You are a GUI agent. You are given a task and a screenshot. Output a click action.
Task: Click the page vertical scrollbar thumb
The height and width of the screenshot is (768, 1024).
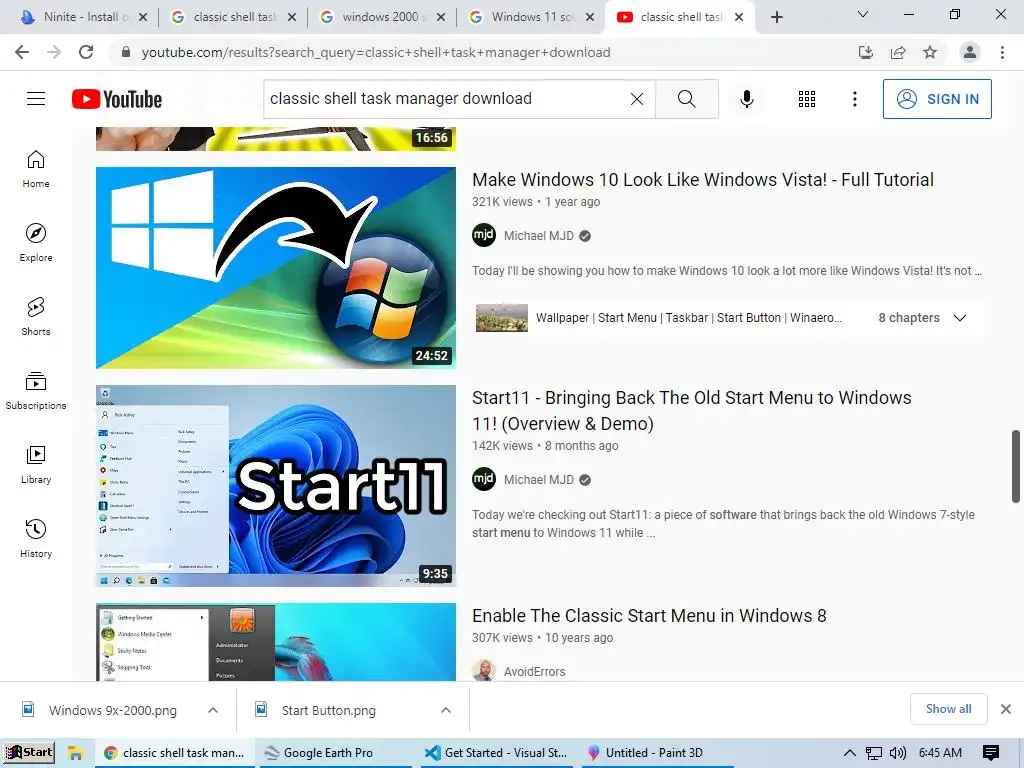pyautogui.click(x=1016, y=466)
